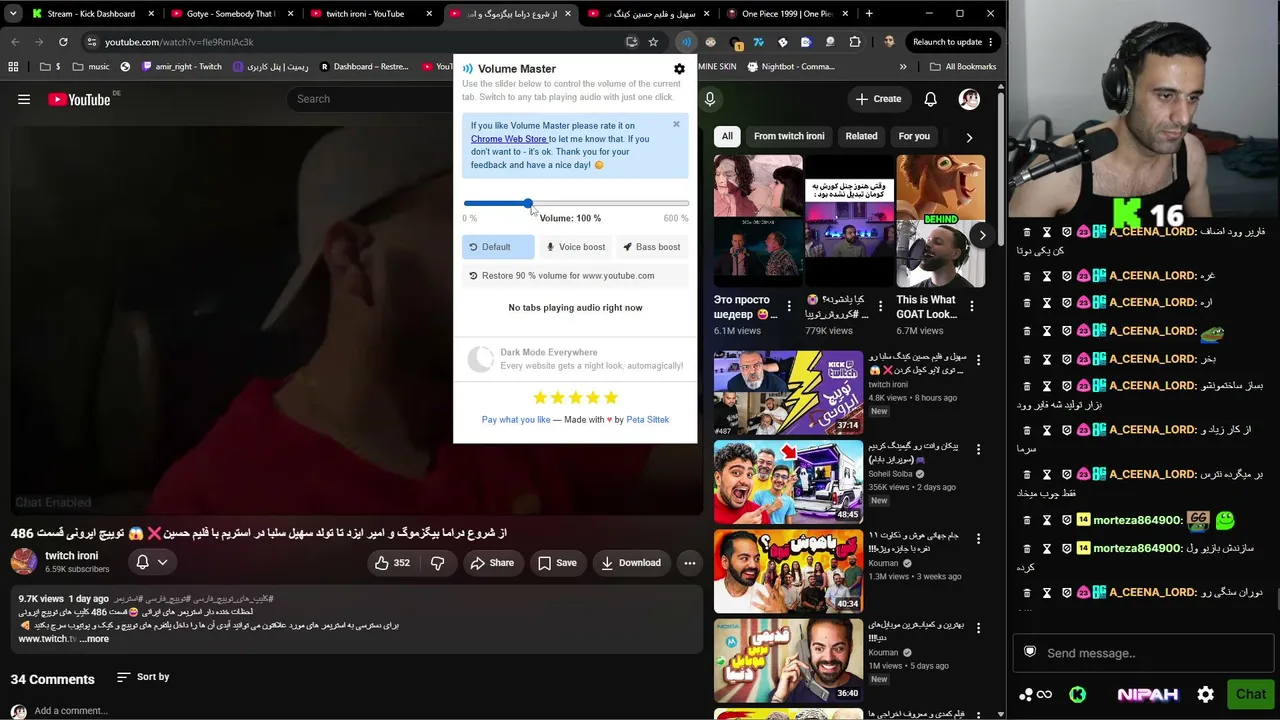The width and height of the screenshot is (1280, 720).
Task: Open the Peta Sittek author link
Action: pyautogui.click(x=648, y=420)
